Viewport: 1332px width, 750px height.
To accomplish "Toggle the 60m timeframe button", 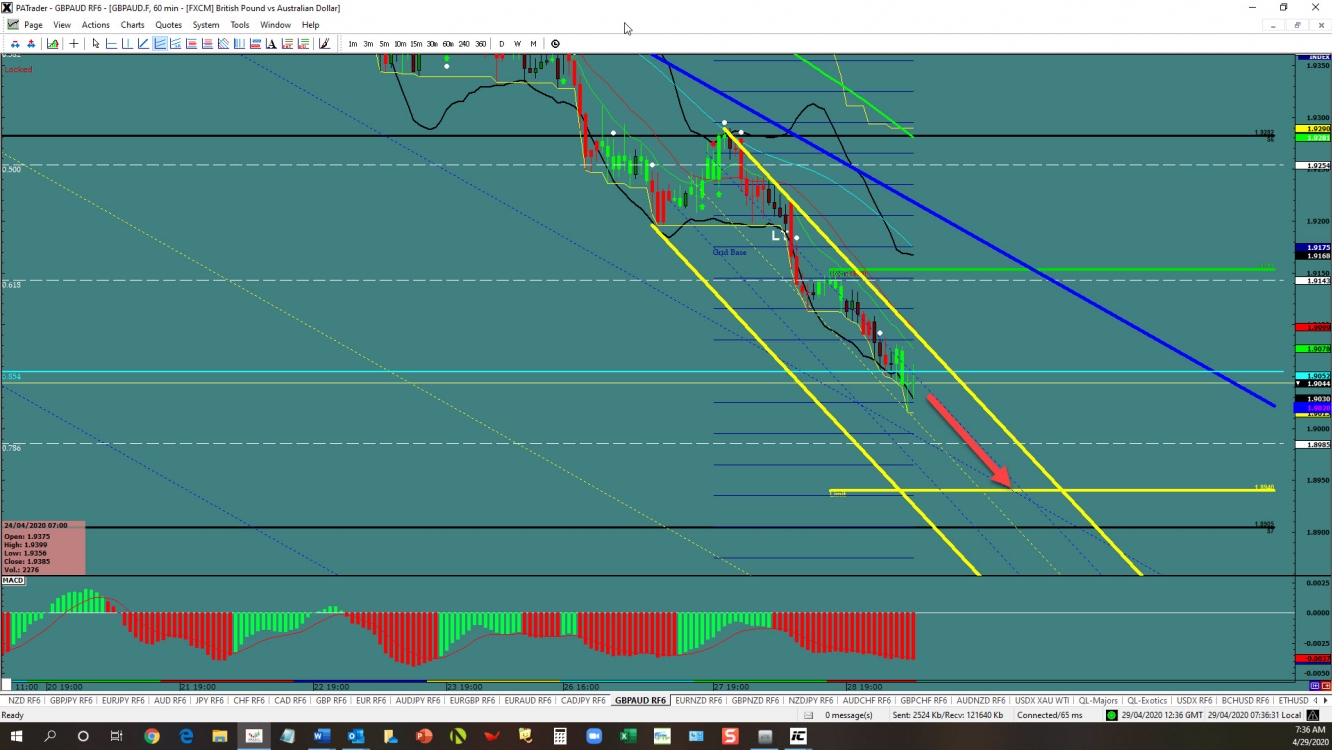I will tap(447, 43).
